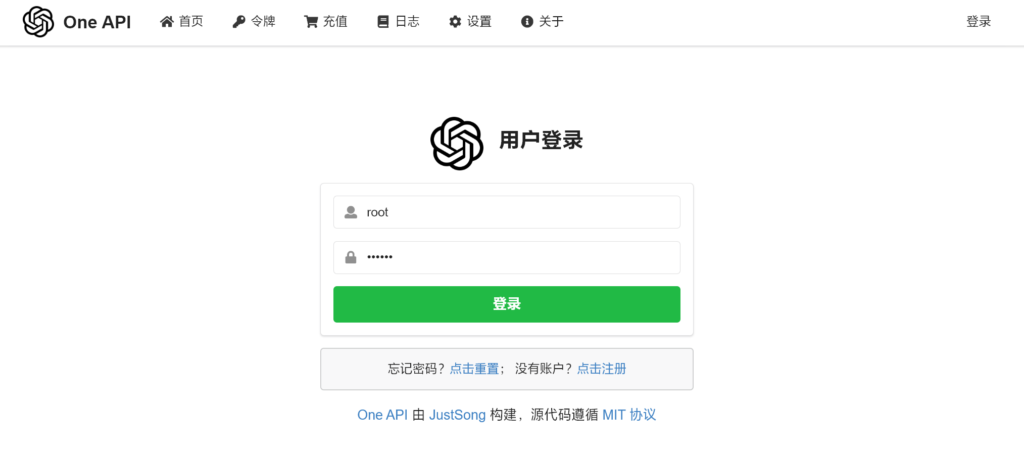Click the large logo beside 用户登录
The image size is (1024, 451).
click(x=456, y=144)
